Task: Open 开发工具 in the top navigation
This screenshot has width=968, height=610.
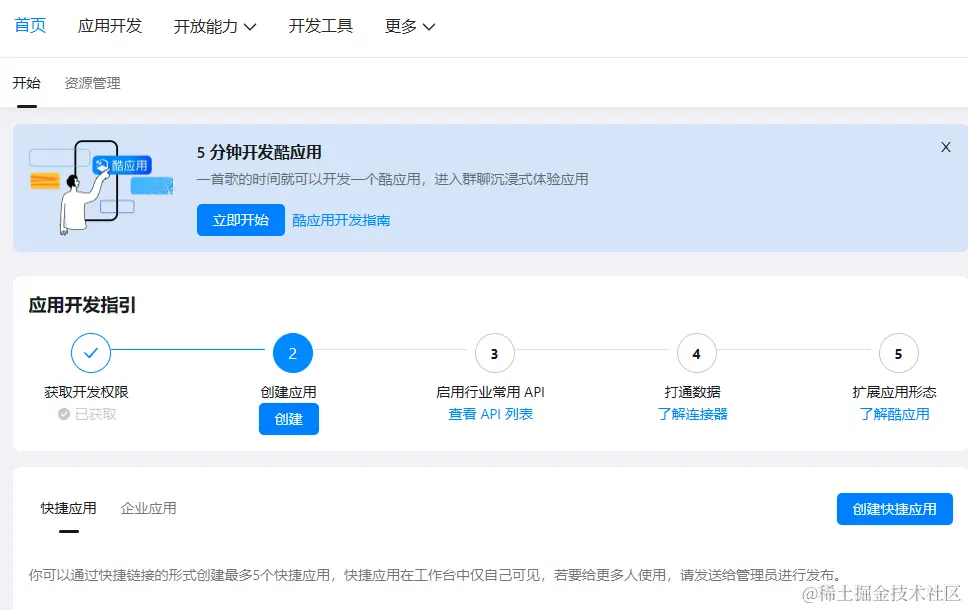Action: point(320,25)
